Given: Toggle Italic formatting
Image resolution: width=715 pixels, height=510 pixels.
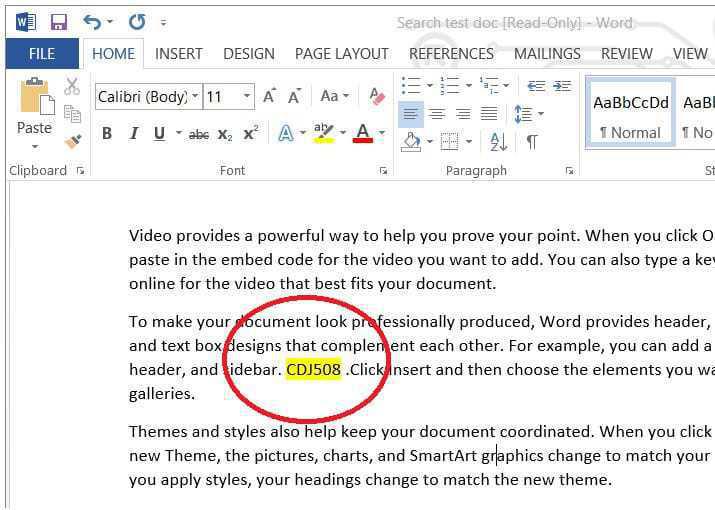Looking at the screenshot, I should point(133,134).
